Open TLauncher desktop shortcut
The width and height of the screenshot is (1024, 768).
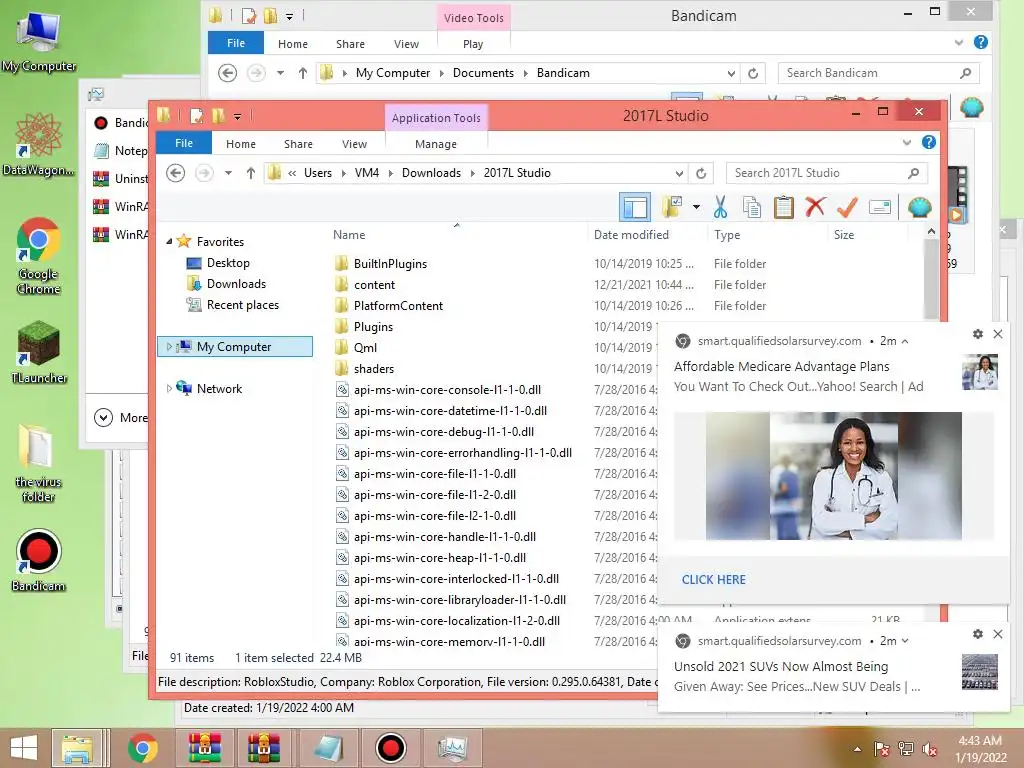pos(39,352)
